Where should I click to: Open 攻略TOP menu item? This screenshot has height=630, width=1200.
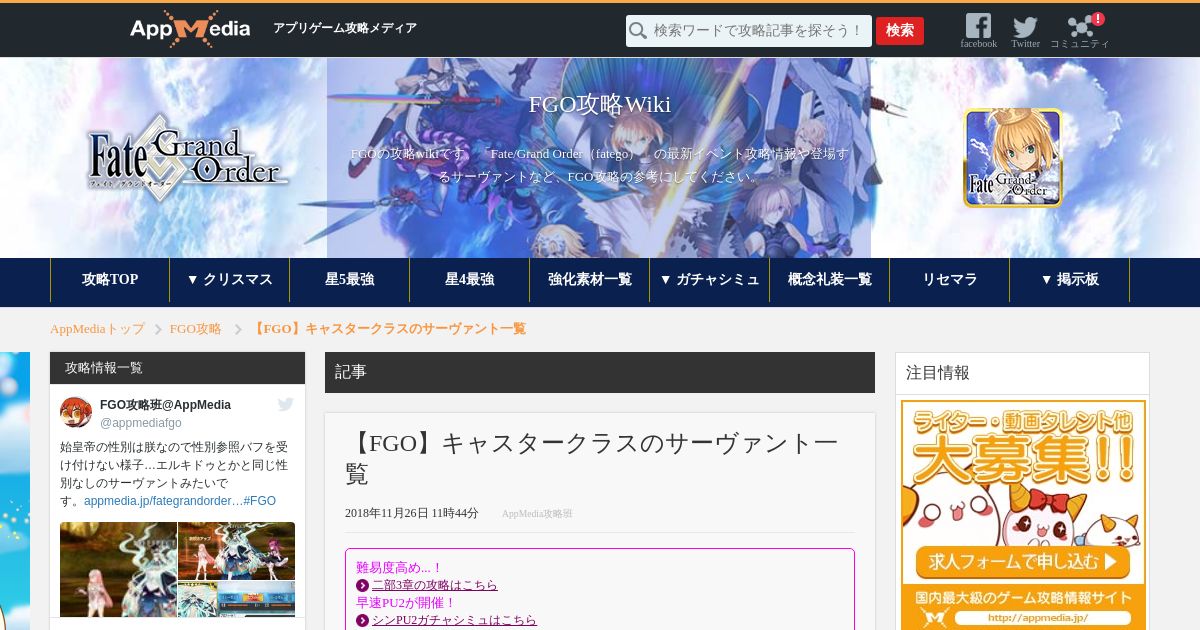[110, 280]
